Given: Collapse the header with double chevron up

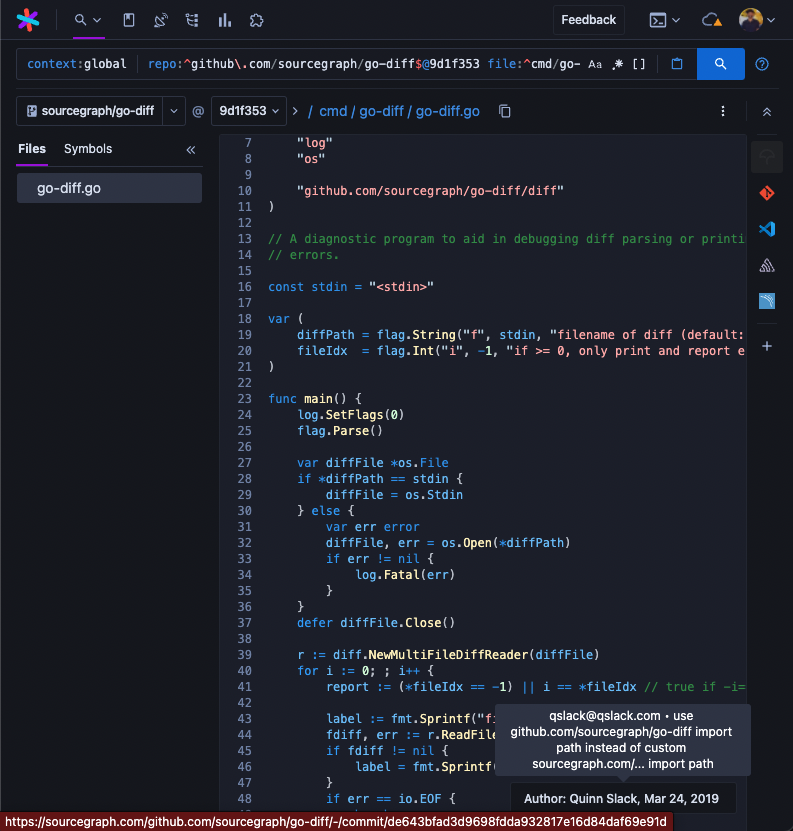Looking at the screenshot, I should pyautogui.click(x=767, y=112).
